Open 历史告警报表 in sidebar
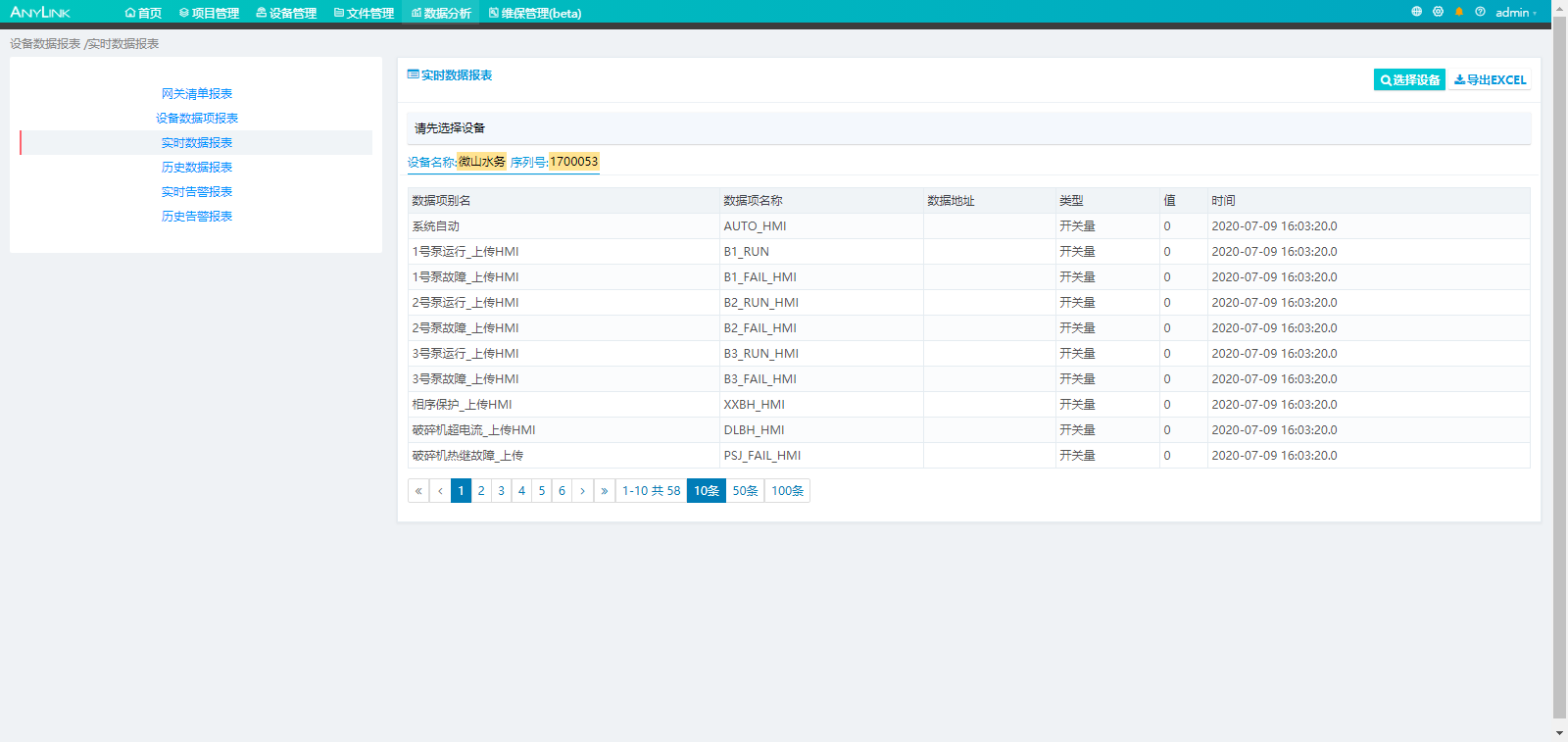The width and height of the screenshot is (1568, 742). point(197,217)
